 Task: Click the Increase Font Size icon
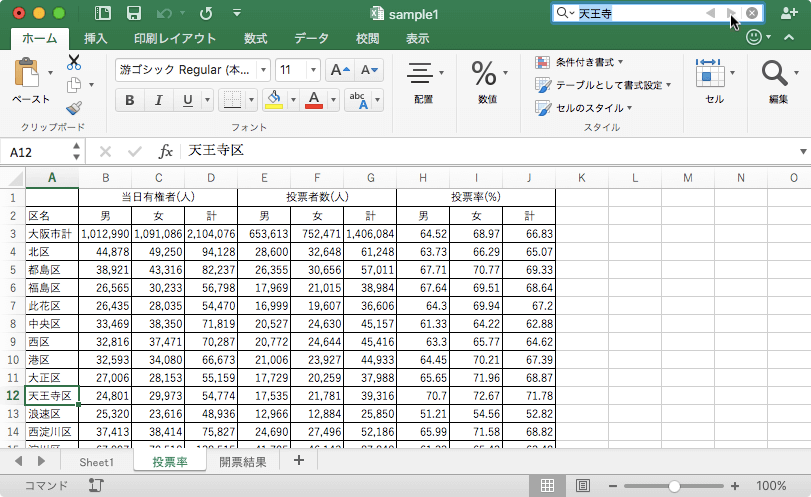point(340,70)
